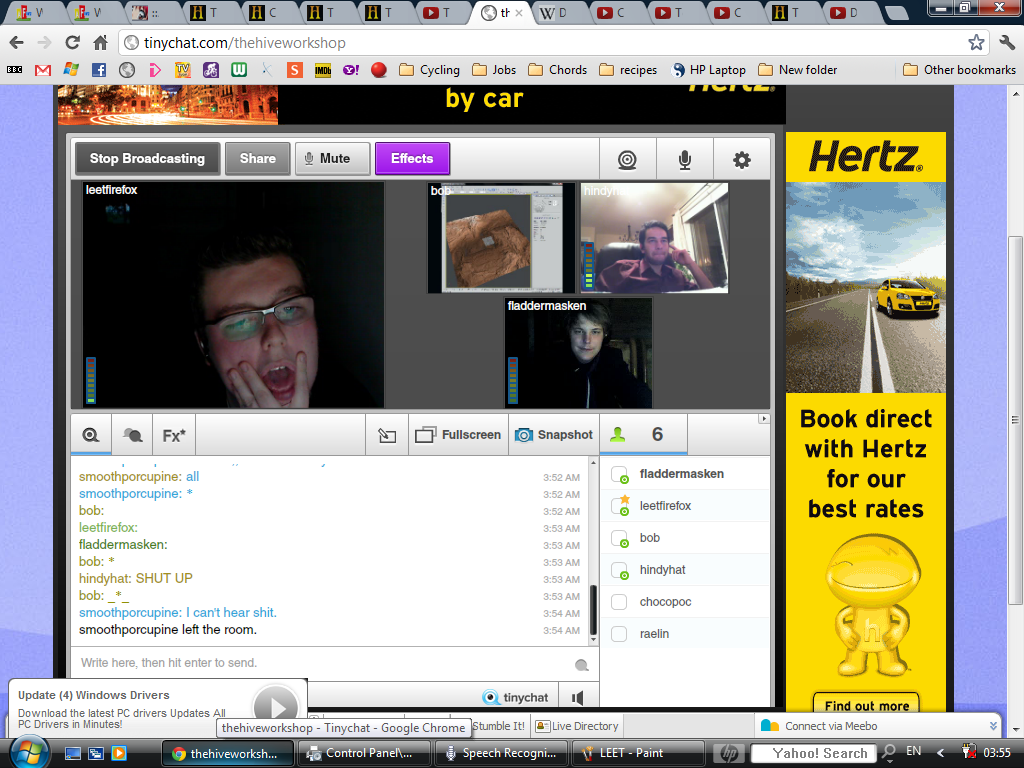The height and width of the screenshot is (768, 1024).
Task: Open new browser tab button
Action: coord(896,12)
